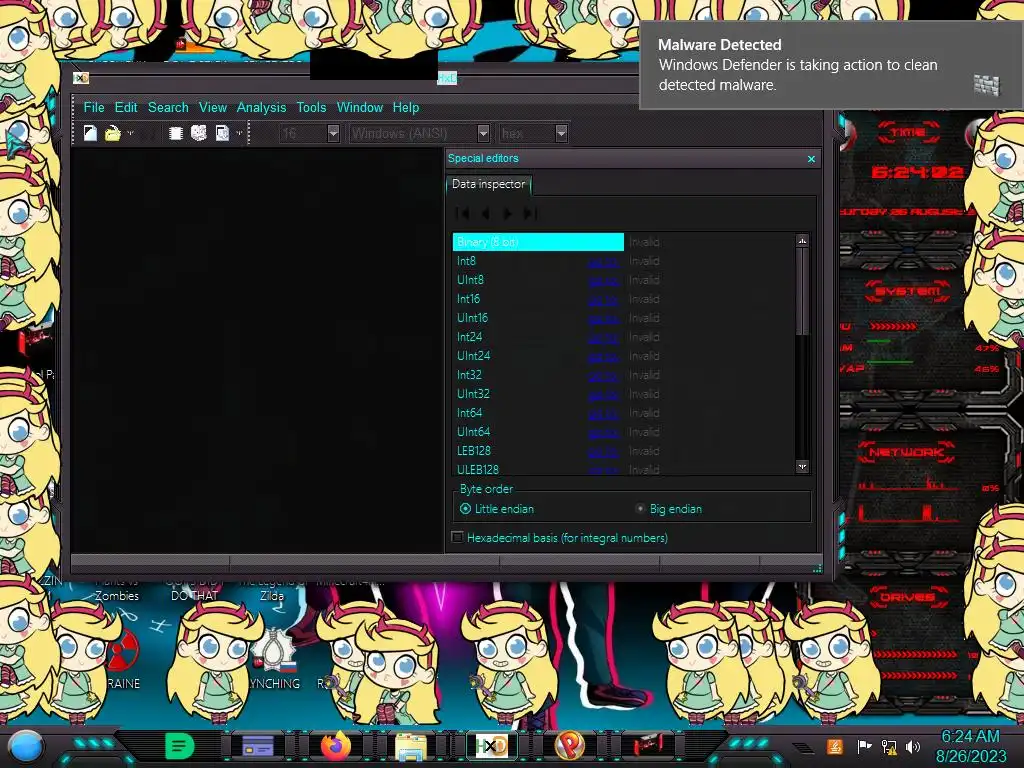Click the volume speaker tray icon

click(x=912, y=746)
